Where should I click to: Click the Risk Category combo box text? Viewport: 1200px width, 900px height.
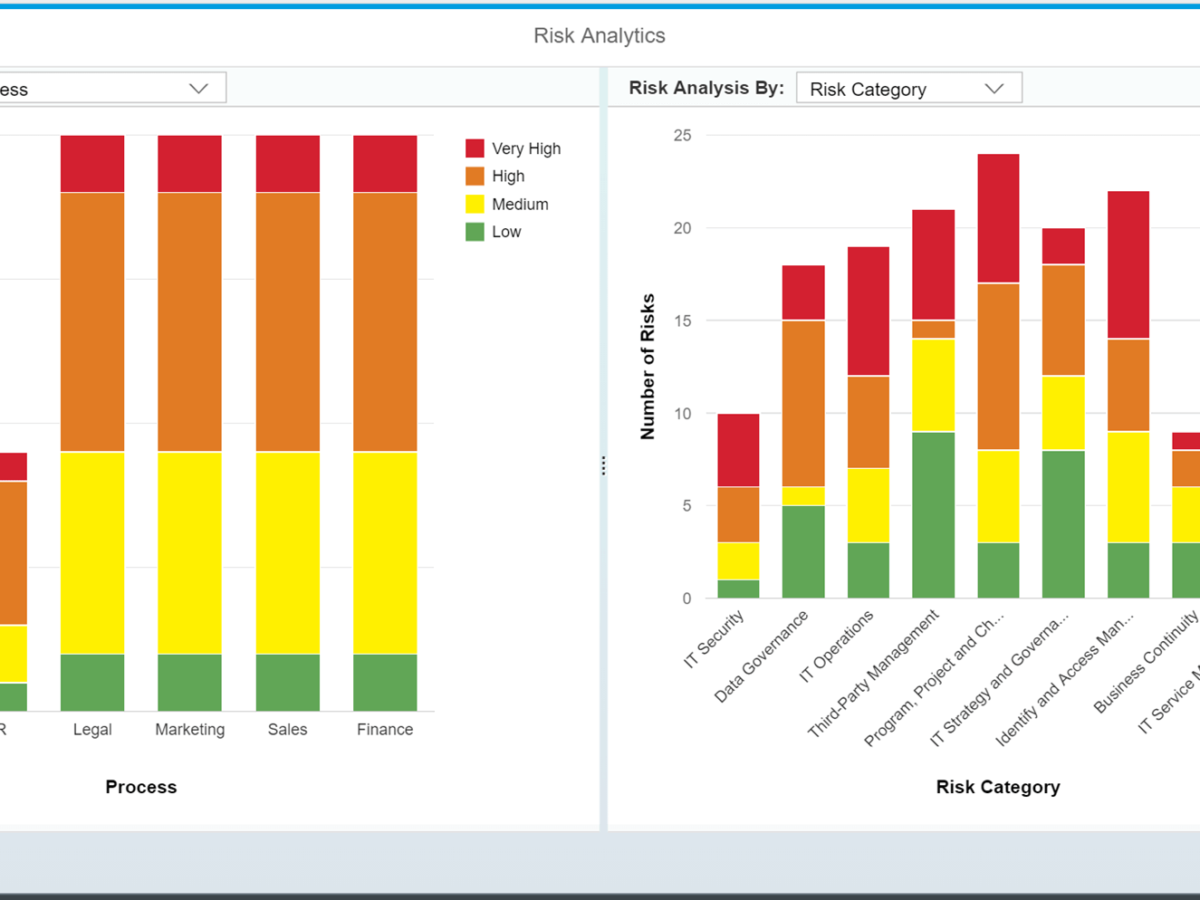click(868, 89)
